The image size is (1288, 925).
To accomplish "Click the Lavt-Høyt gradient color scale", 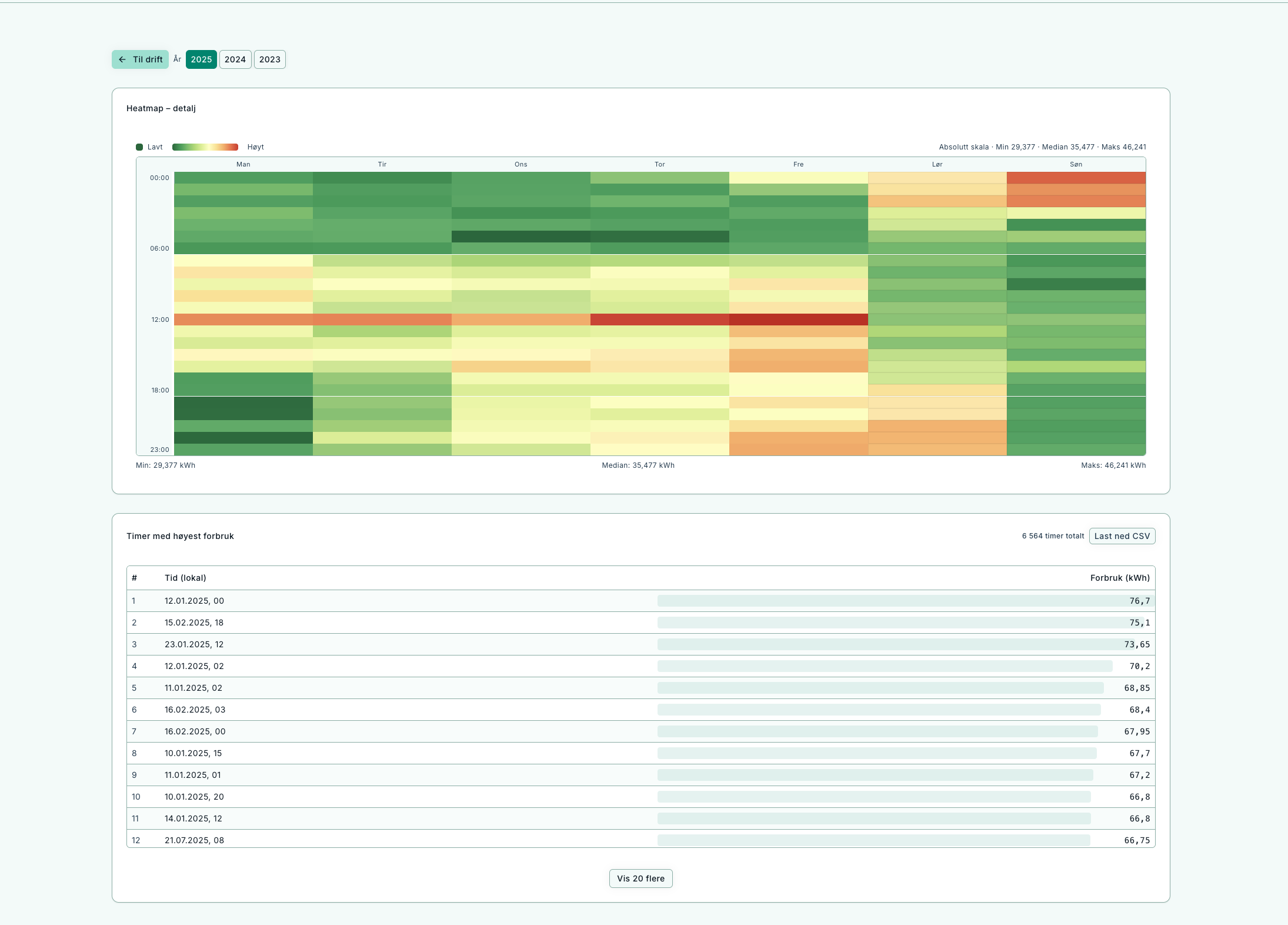I will [x=205, y=147].
